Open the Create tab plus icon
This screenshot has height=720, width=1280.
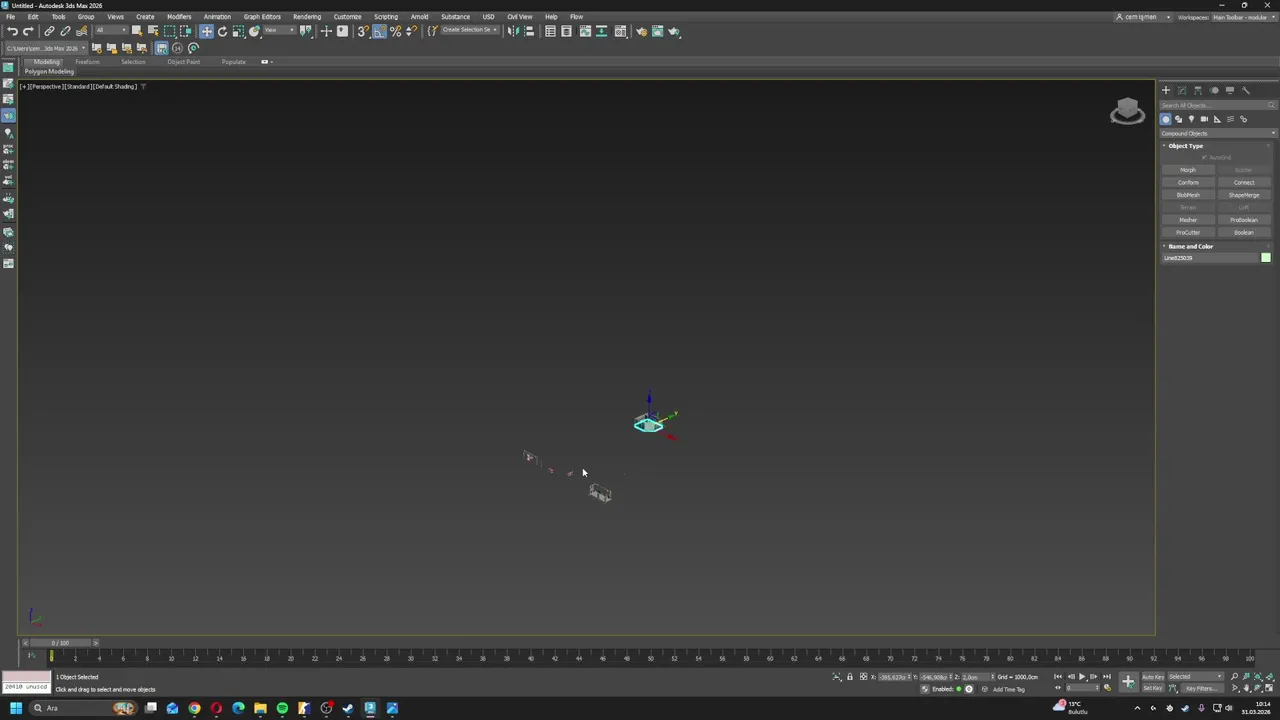point(1165,90)
